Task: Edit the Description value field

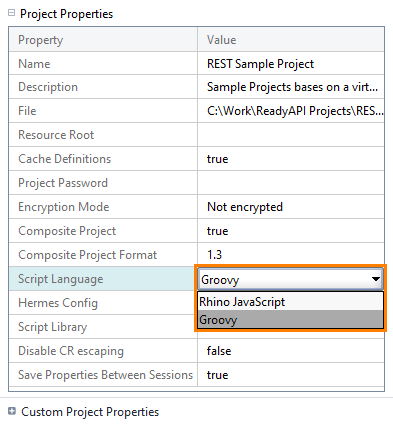Action: tap(291, 87)
